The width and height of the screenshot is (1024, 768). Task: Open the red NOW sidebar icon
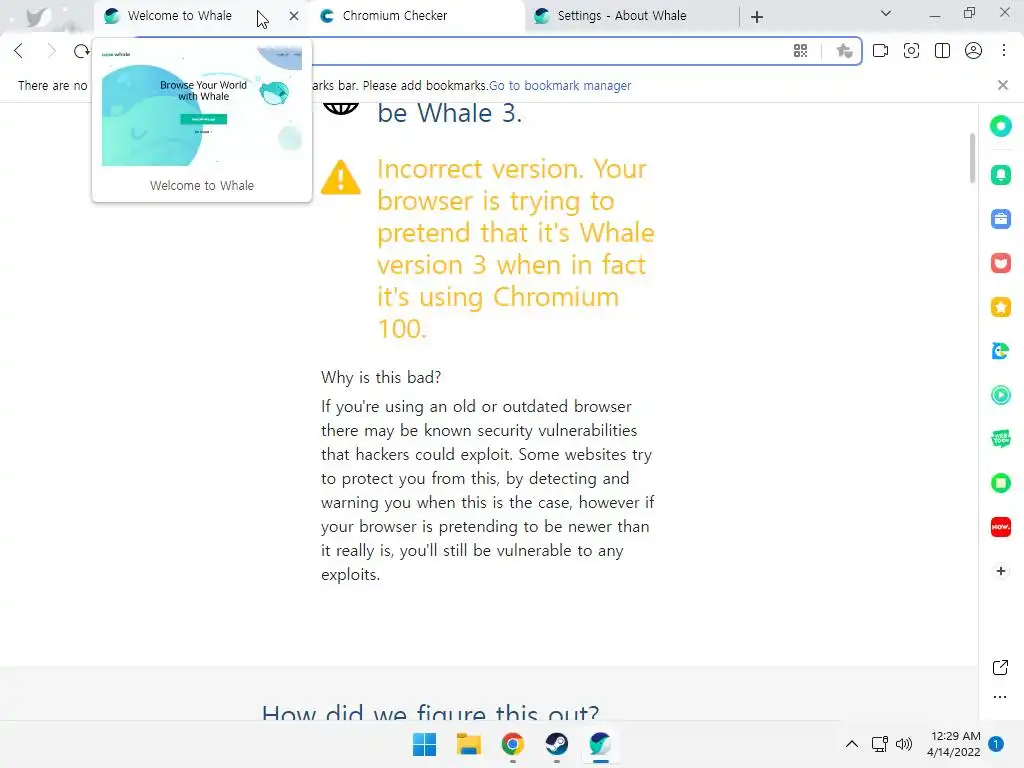[x=1000, y=527]
